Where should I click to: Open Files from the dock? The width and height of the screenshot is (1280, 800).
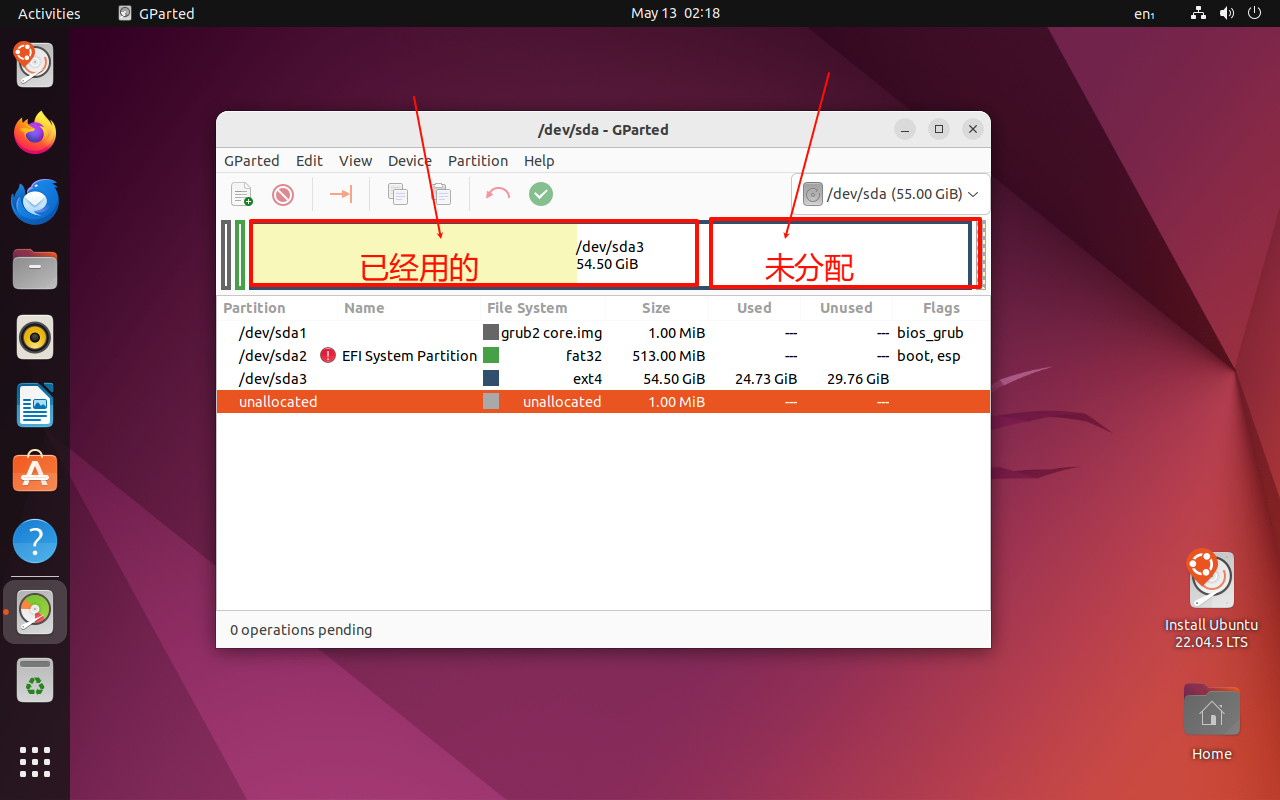tap(35, 269)
